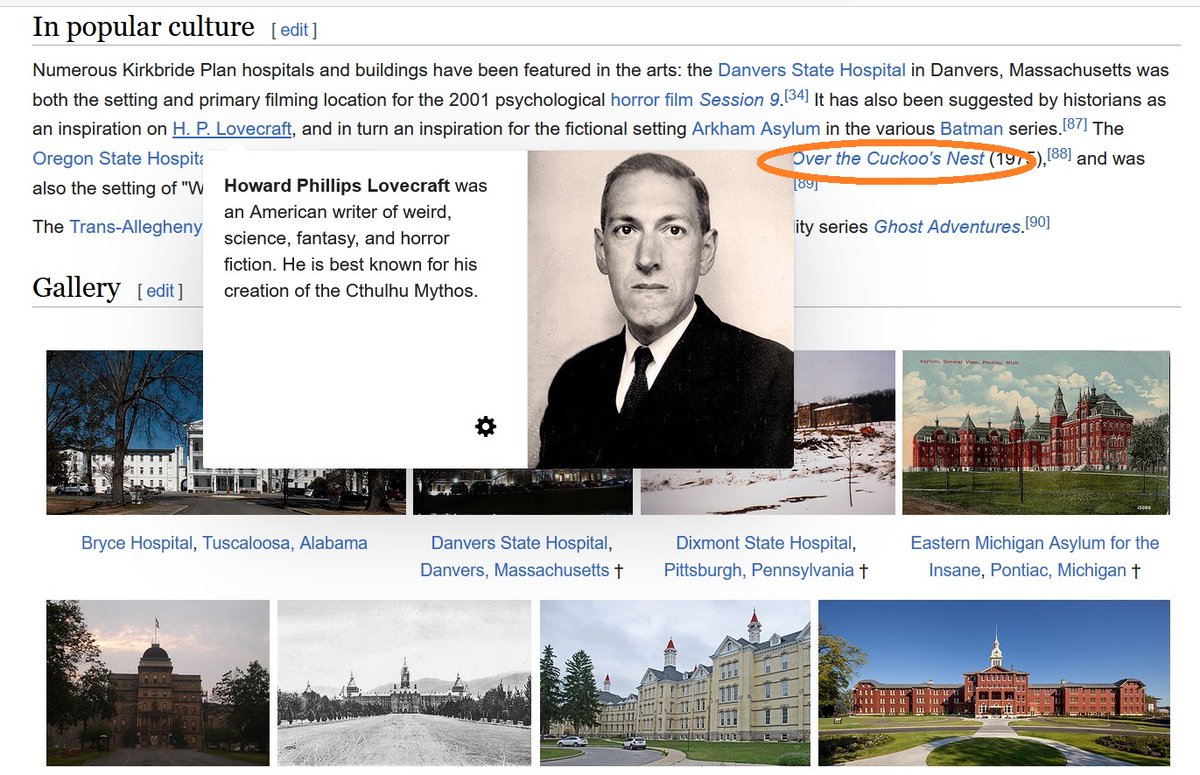Click the Pontiac, Michigan caption link
The image size is (1200, 775).
point(1058,570)
